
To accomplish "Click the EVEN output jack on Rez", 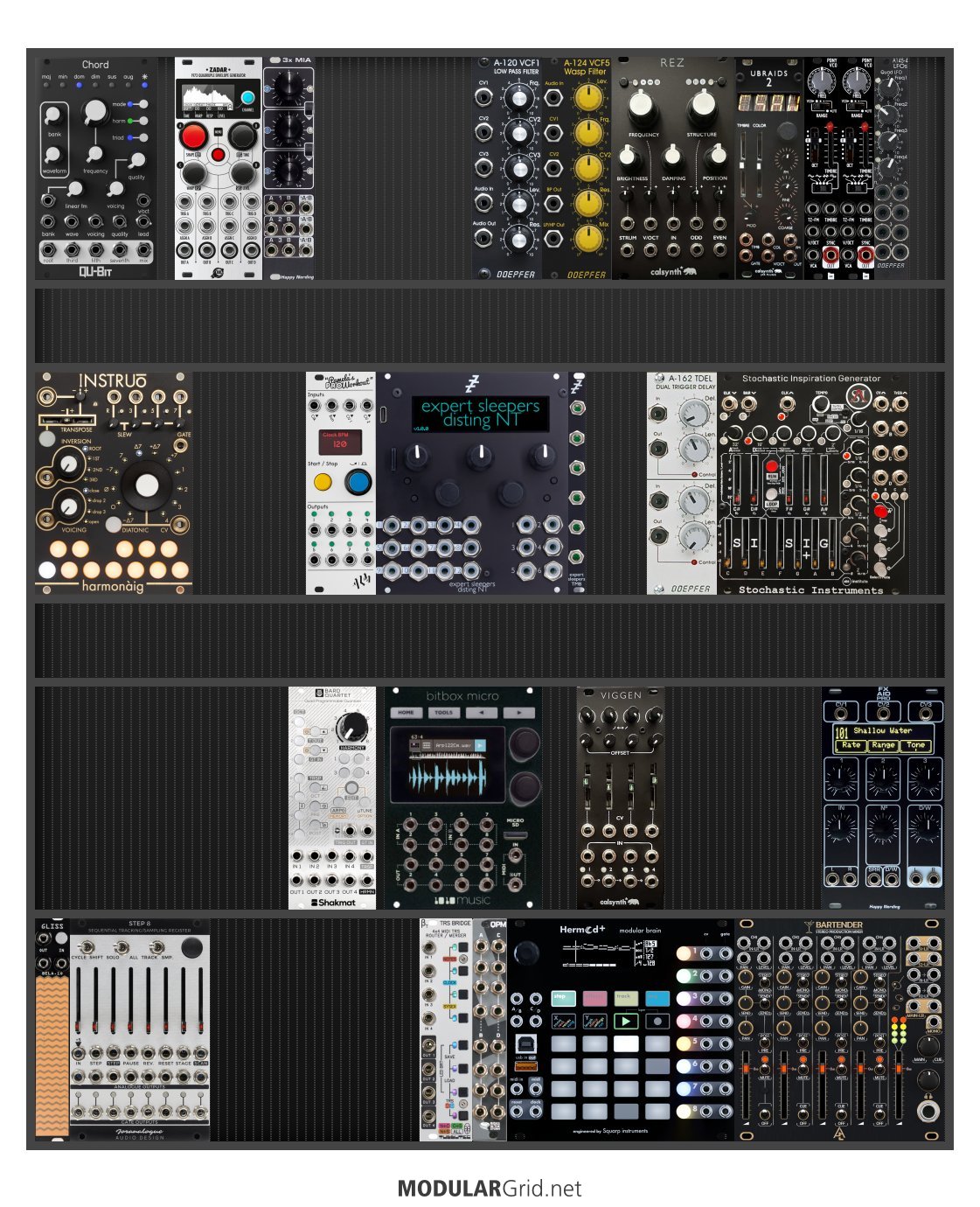I will pyautogui.click(x=719, y=249).
